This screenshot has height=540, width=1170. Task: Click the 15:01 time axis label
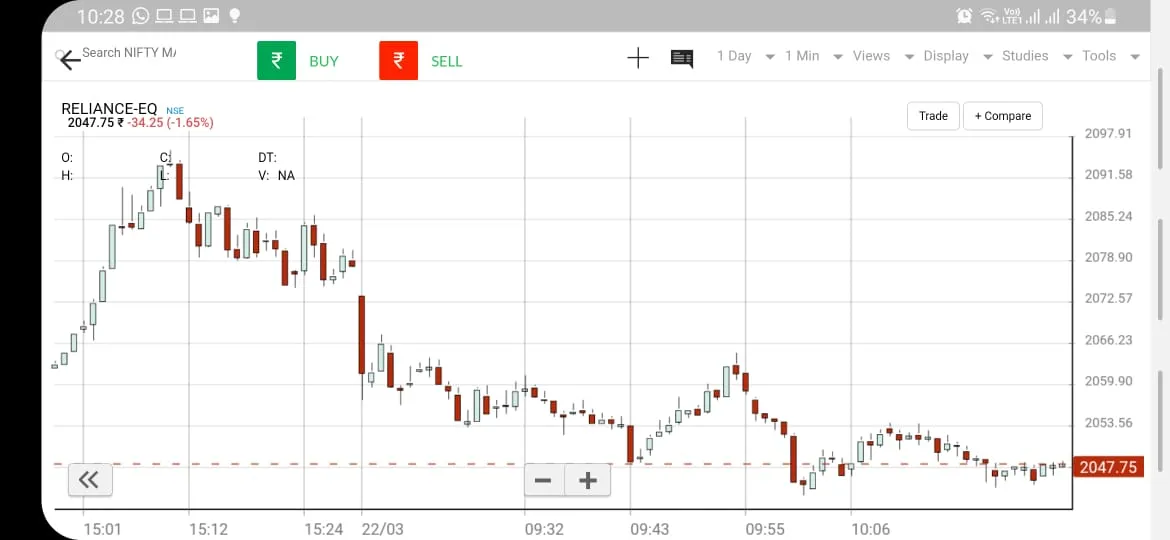point(102,530)
